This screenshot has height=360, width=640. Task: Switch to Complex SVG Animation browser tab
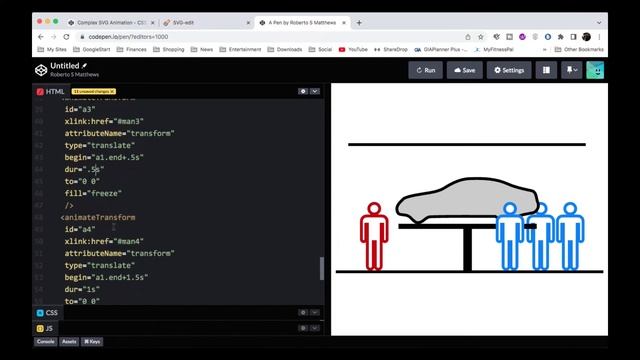(x=111, y=23)
